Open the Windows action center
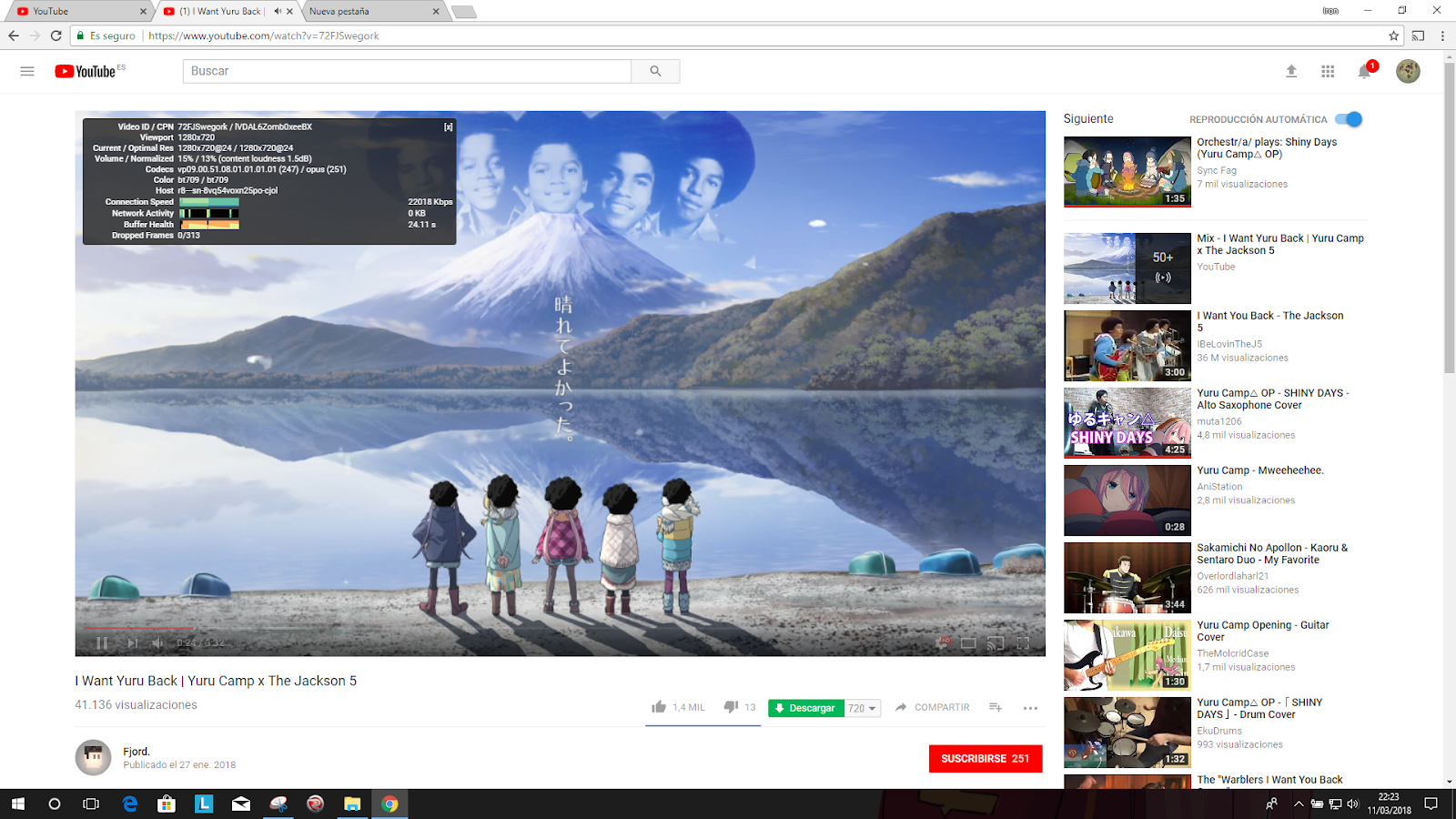The width and height of the screenshot is (1456, 819). pos(1431,804)
